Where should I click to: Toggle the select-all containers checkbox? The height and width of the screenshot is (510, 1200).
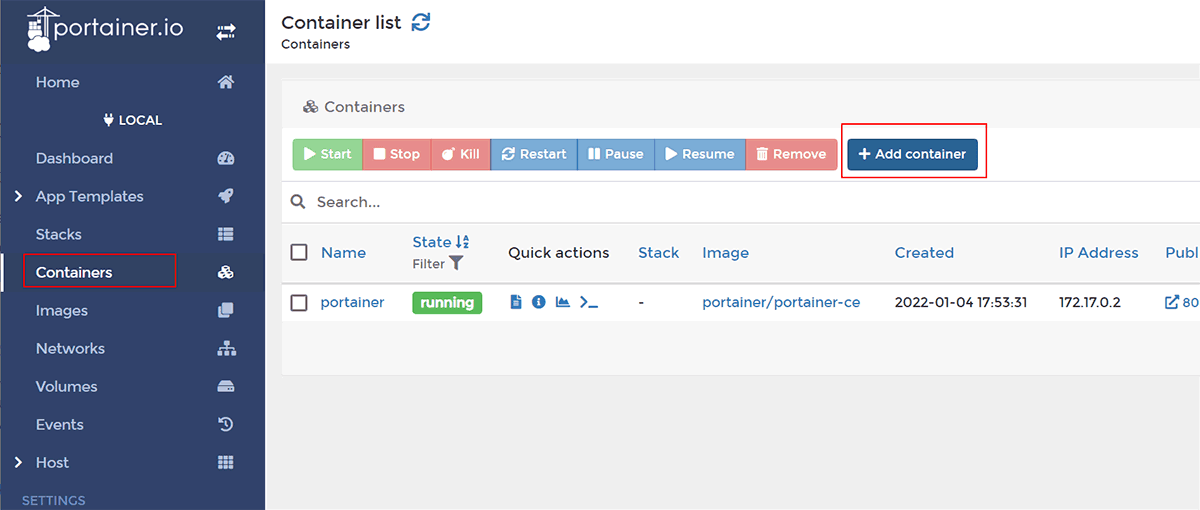[299, 252]
